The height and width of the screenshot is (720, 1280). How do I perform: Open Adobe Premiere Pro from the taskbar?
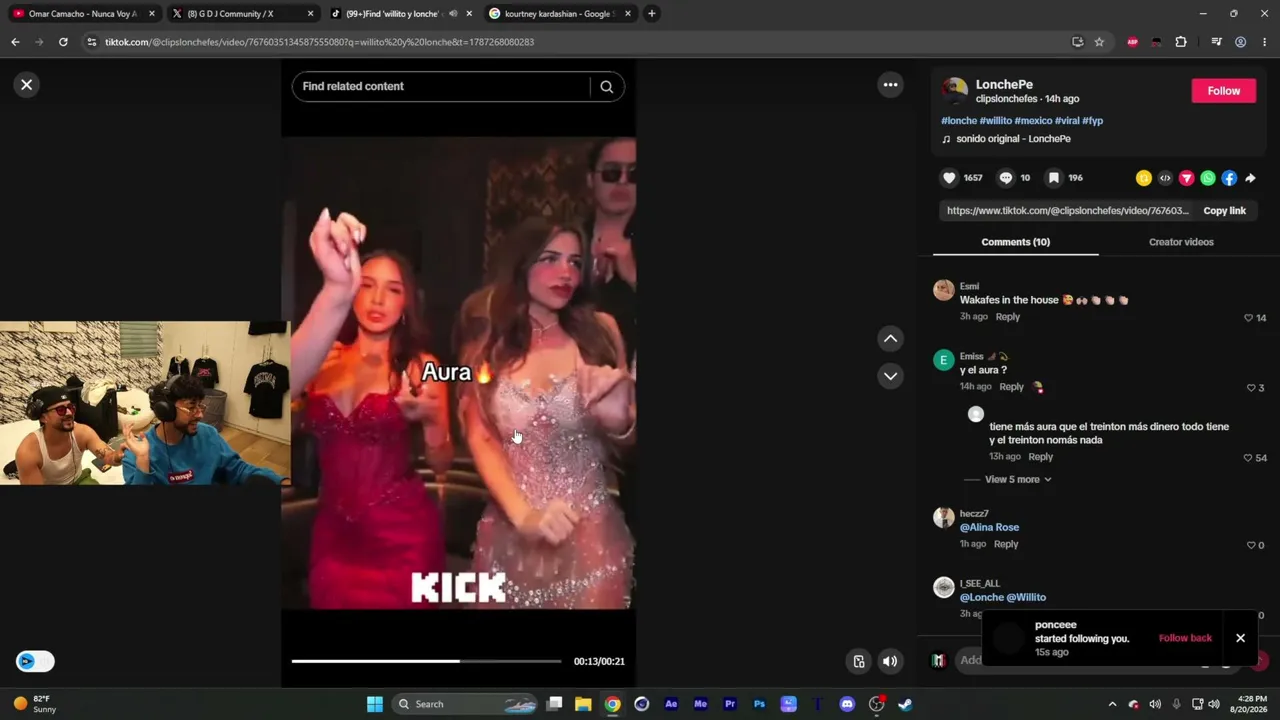(x=730, y=704)
